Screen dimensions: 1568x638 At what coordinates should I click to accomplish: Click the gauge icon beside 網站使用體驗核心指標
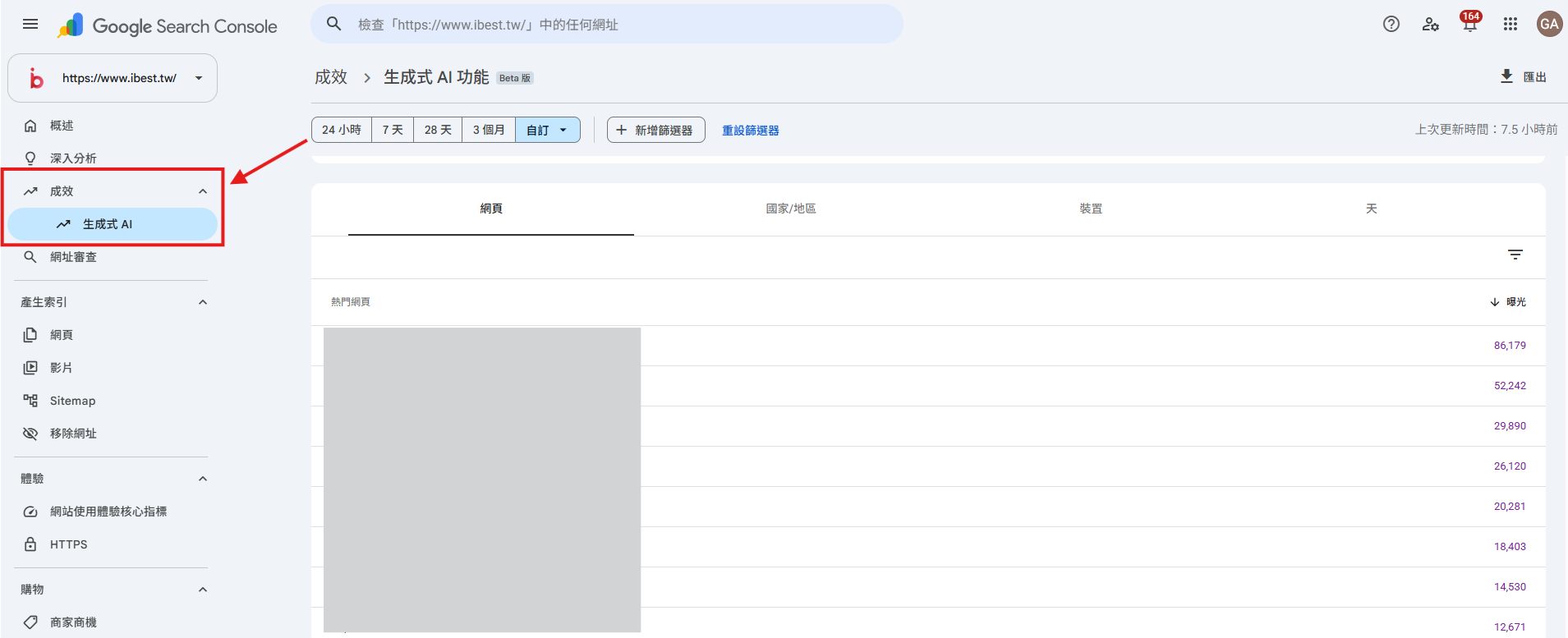(30, 512)
